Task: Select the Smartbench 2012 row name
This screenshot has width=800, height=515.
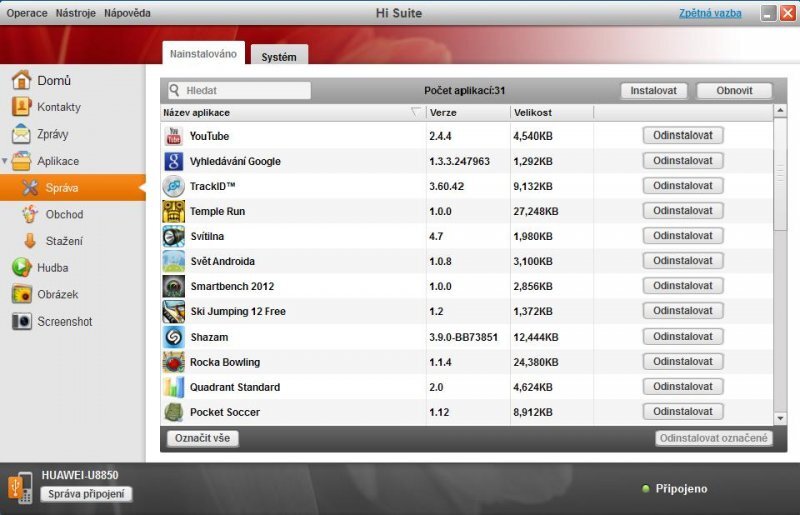Action: (x=232, y=286)
